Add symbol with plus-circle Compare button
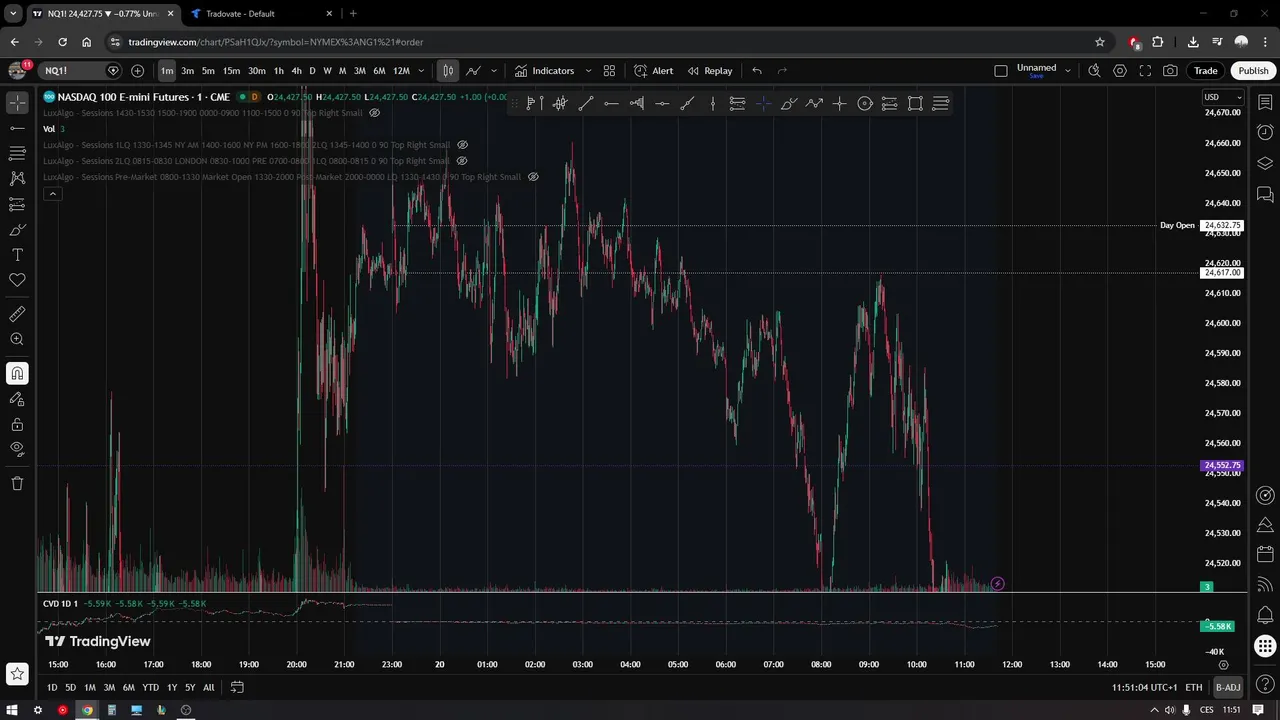 coord(137,71)
